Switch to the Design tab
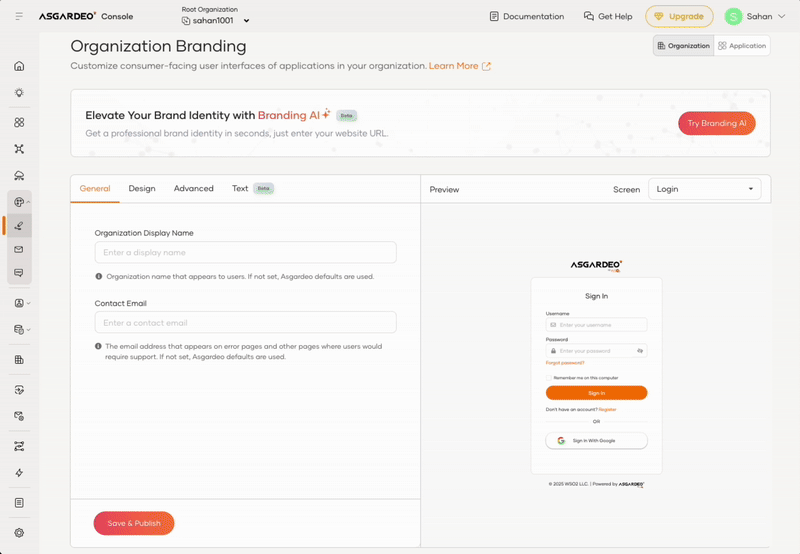 point(141,188)
